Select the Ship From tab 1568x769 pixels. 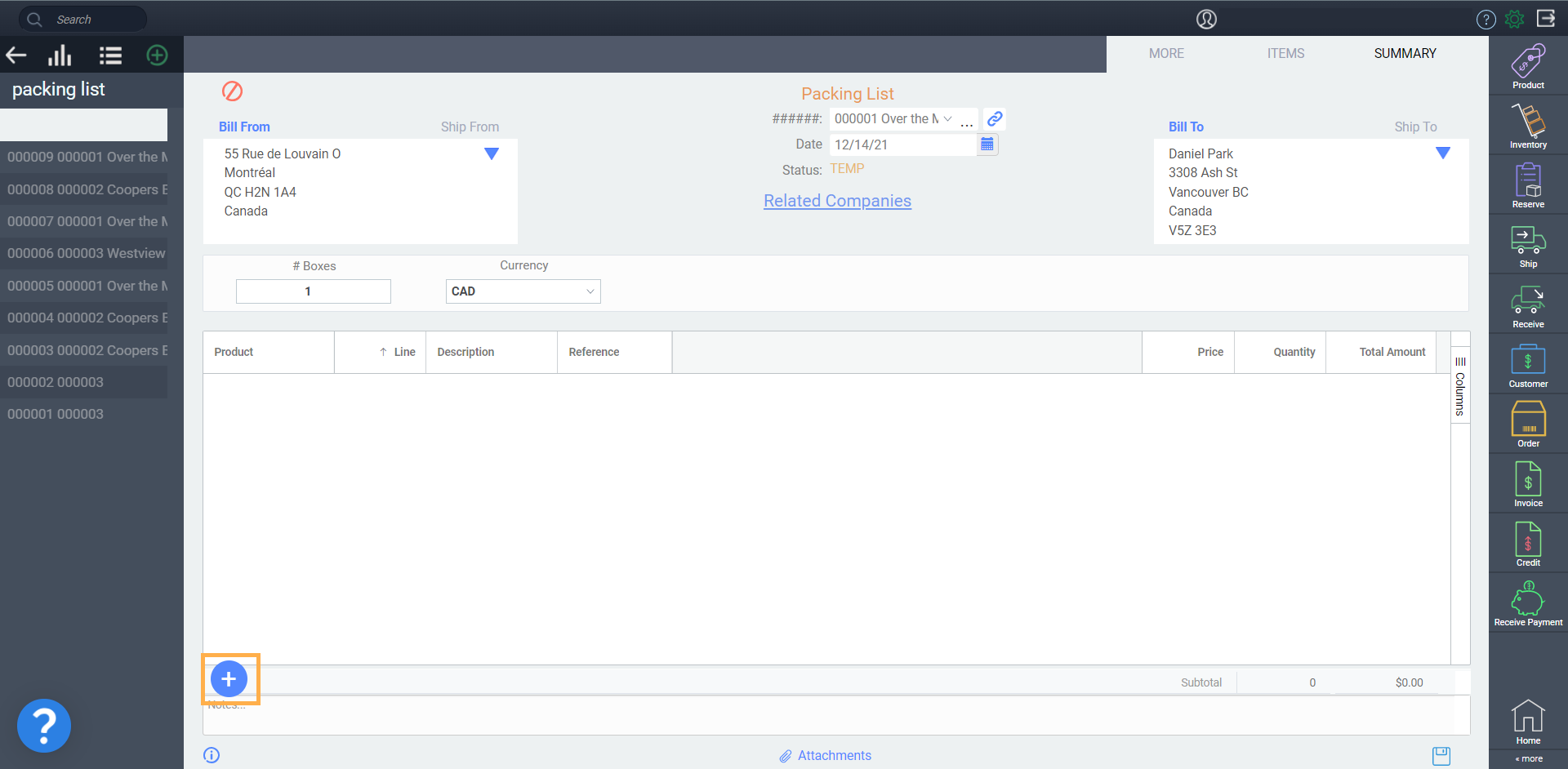coord(470,127)
